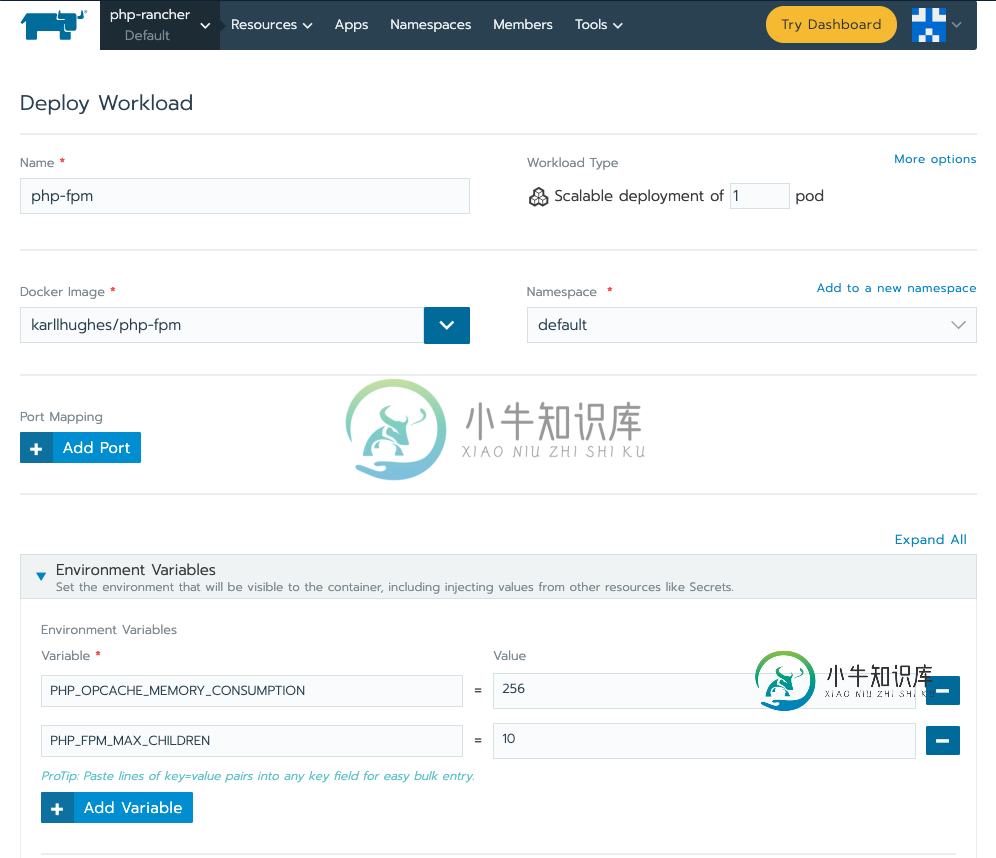
Task: Click the Rancher cow logo
Action: (x=53, y=25)
